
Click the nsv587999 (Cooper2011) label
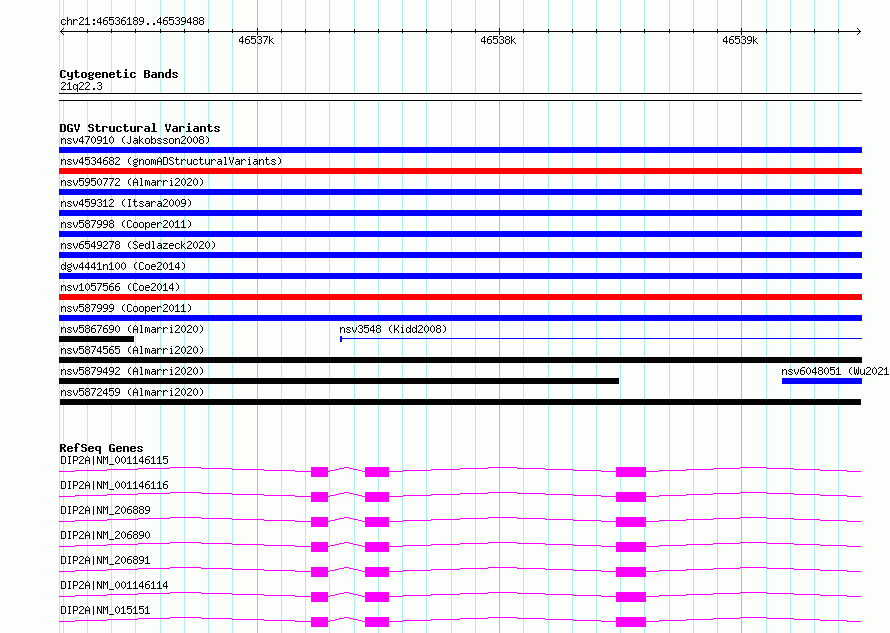coord(126,308)
